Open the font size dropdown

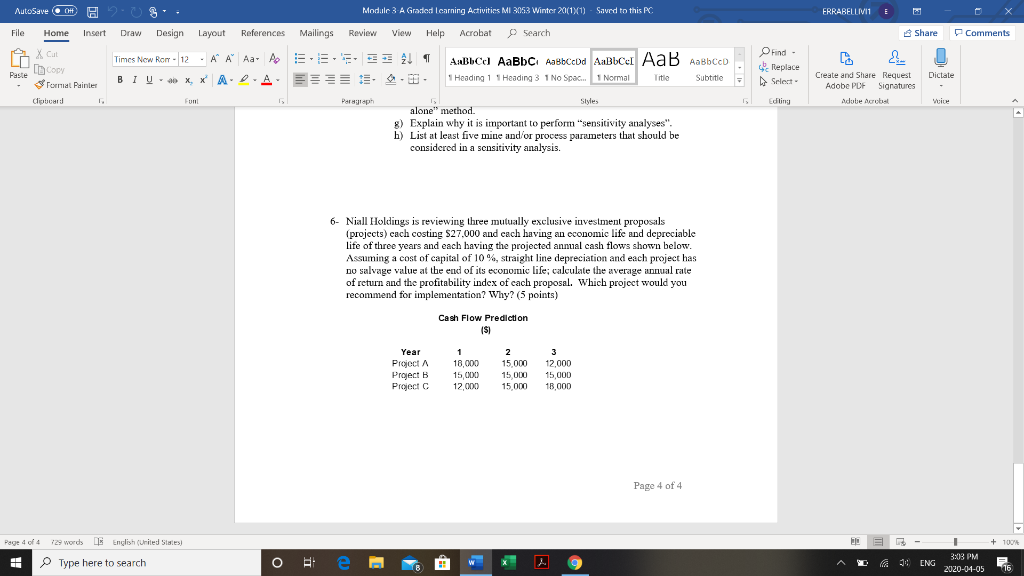click(202, 59)
